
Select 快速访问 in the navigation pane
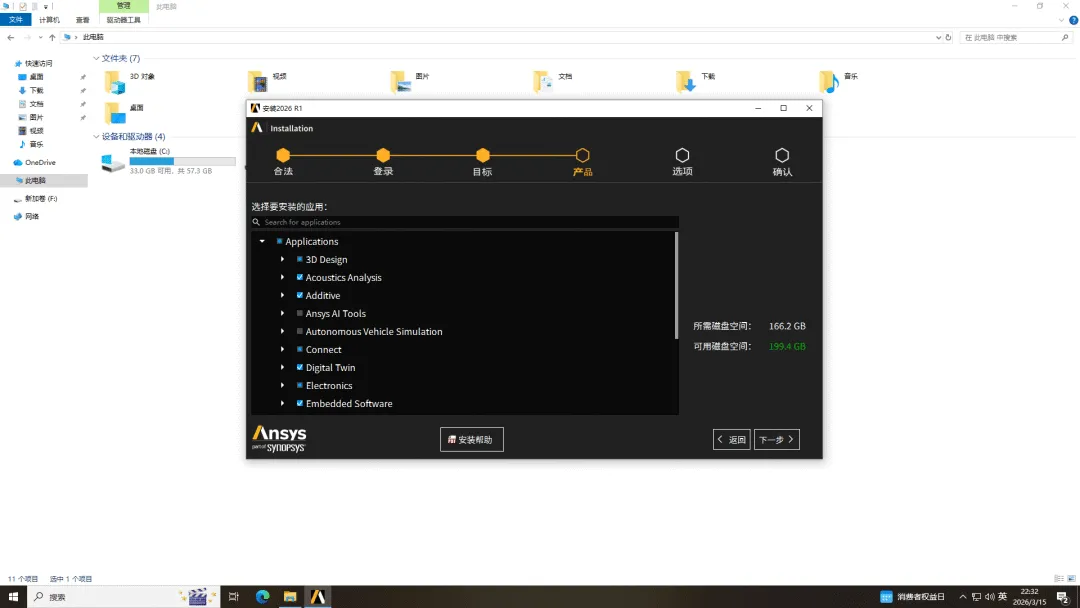click(38, 63)
